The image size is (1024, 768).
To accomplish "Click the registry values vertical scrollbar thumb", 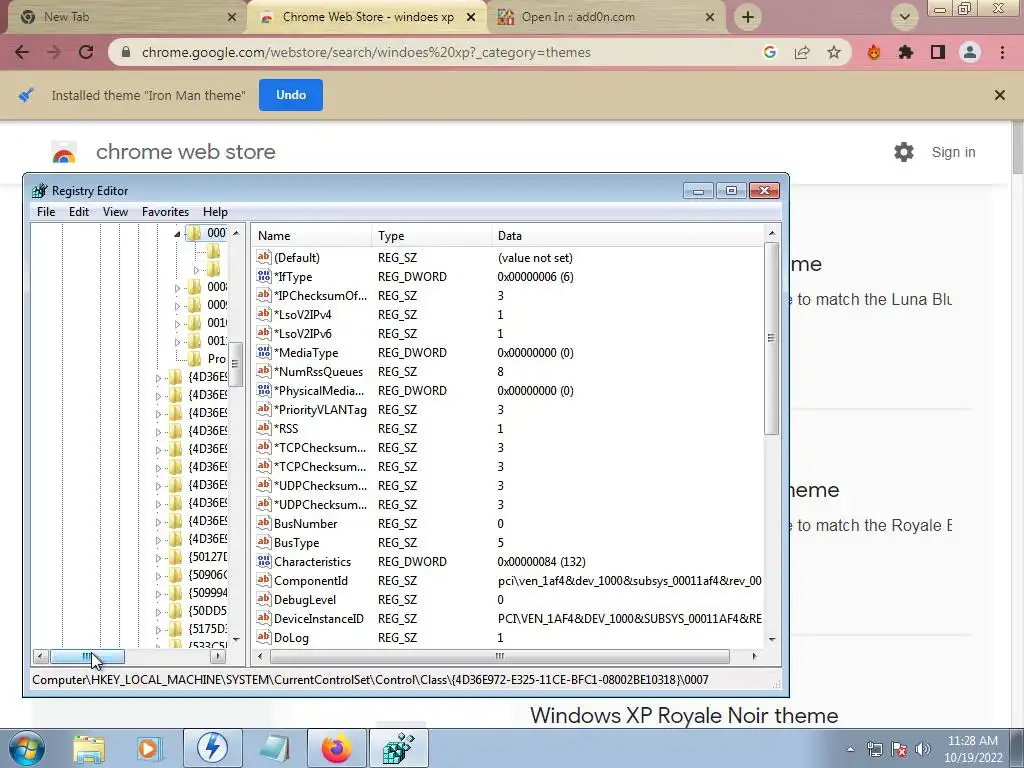I will pos(772,338).
